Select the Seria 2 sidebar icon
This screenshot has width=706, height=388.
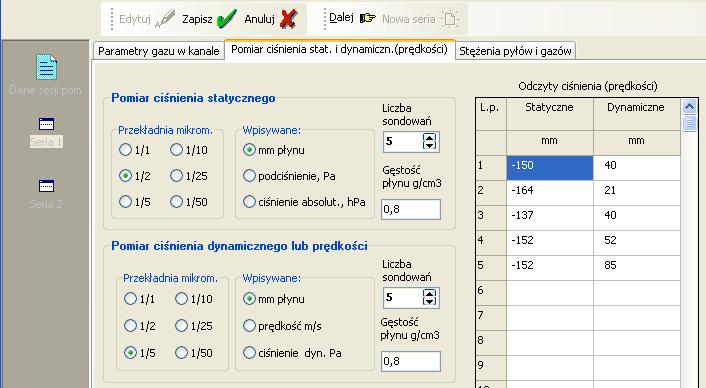46,185
